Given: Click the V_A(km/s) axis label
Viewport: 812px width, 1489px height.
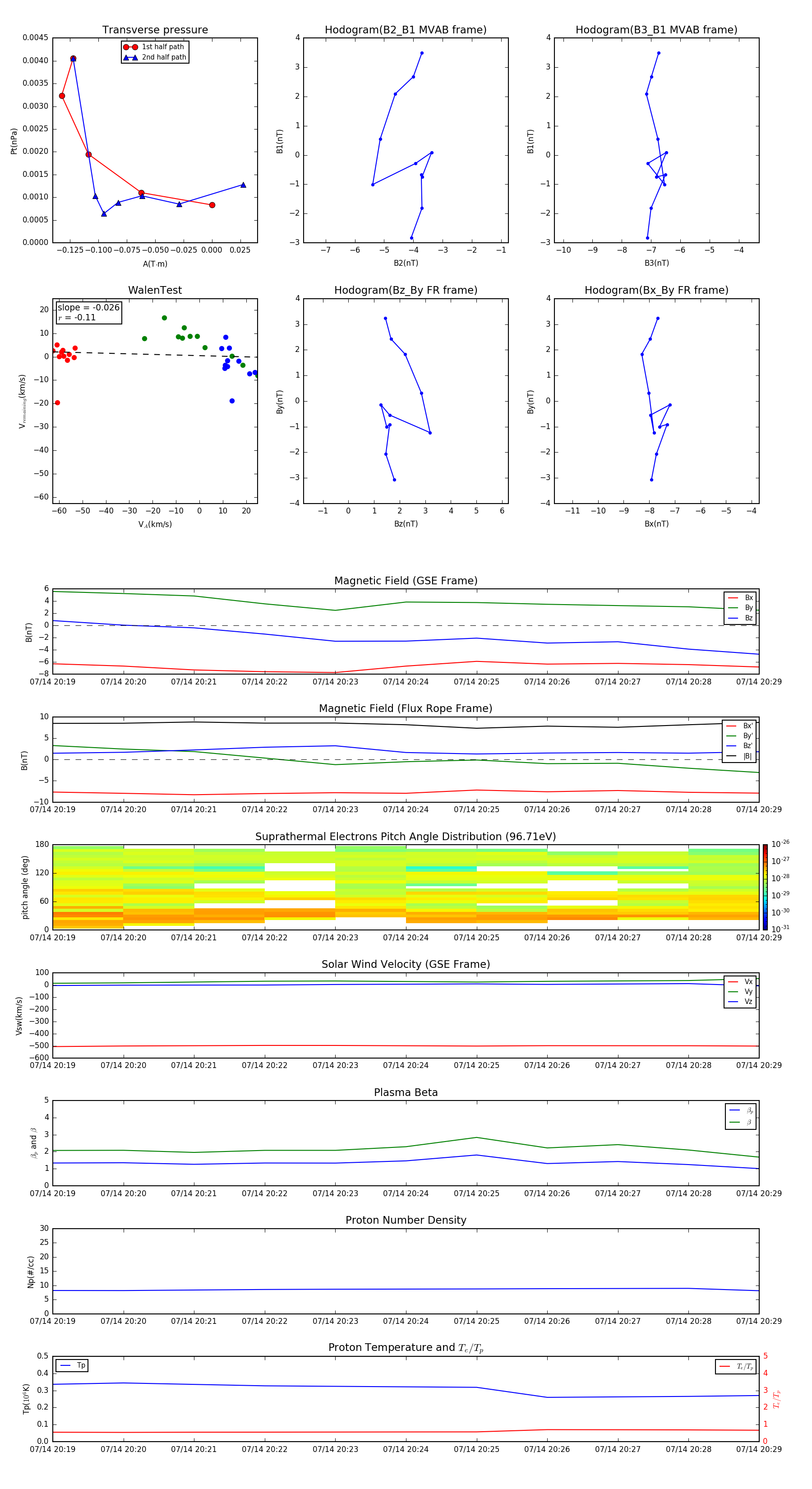Looking at the screenshot, I should coord(155,524).
